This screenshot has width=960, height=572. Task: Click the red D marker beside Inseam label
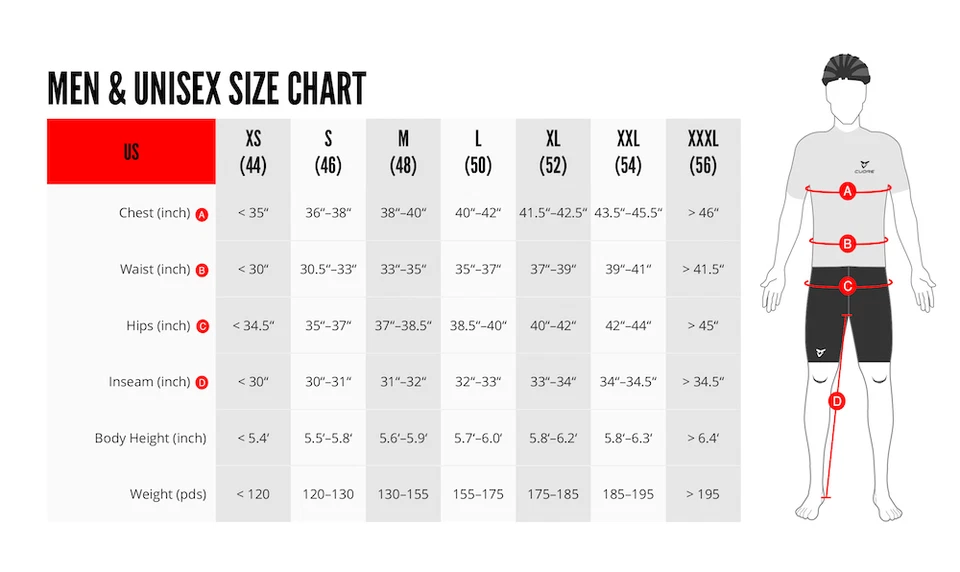coord(202,382)
